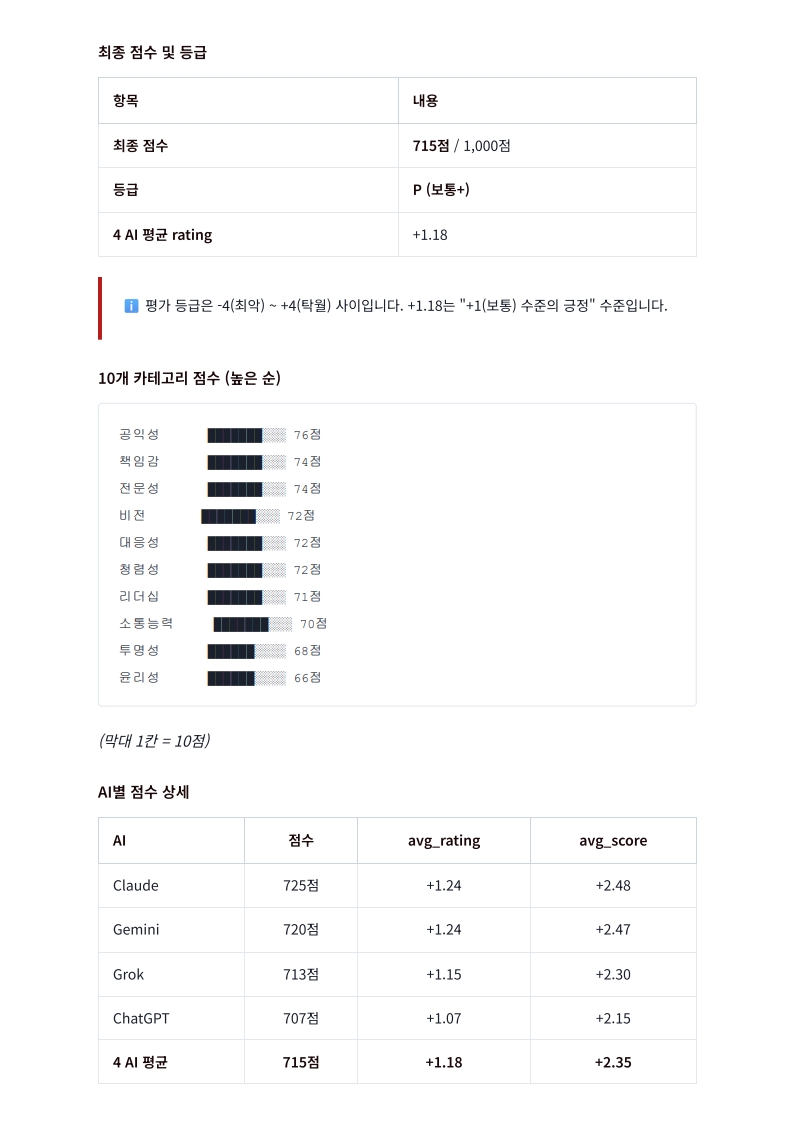Click Gemini's 720점 score cell
Image resolution: width=793 pixels, height=1122 pixels.
pos(300,930)
